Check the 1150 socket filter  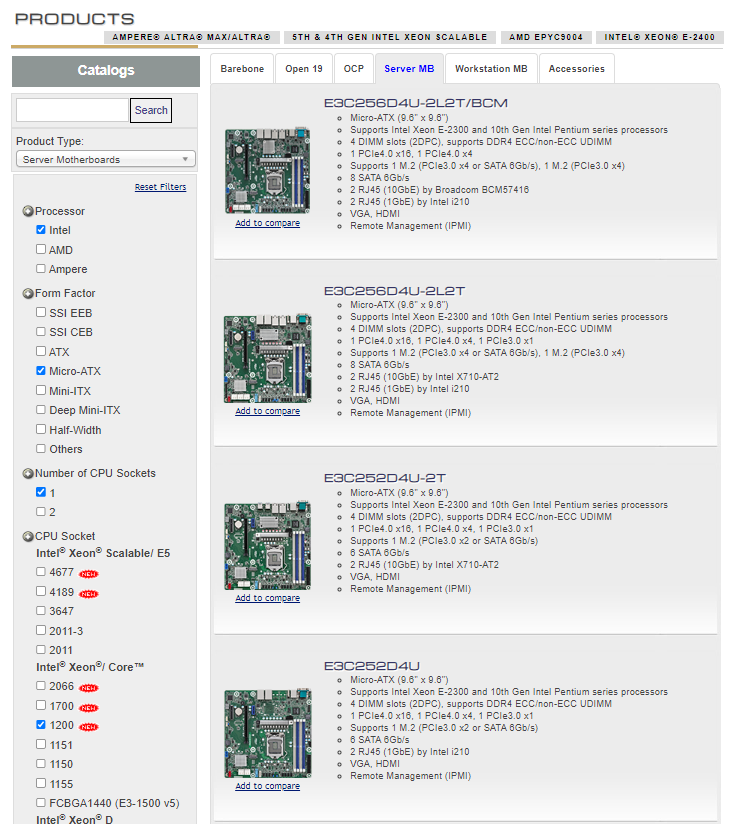(41, 764)
